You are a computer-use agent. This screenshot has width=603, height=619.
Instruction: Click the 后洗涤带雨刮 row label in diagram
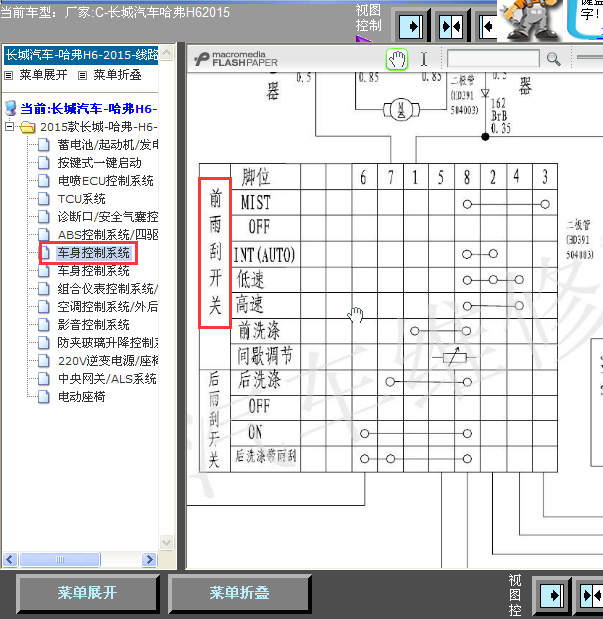tap(265, 456)
